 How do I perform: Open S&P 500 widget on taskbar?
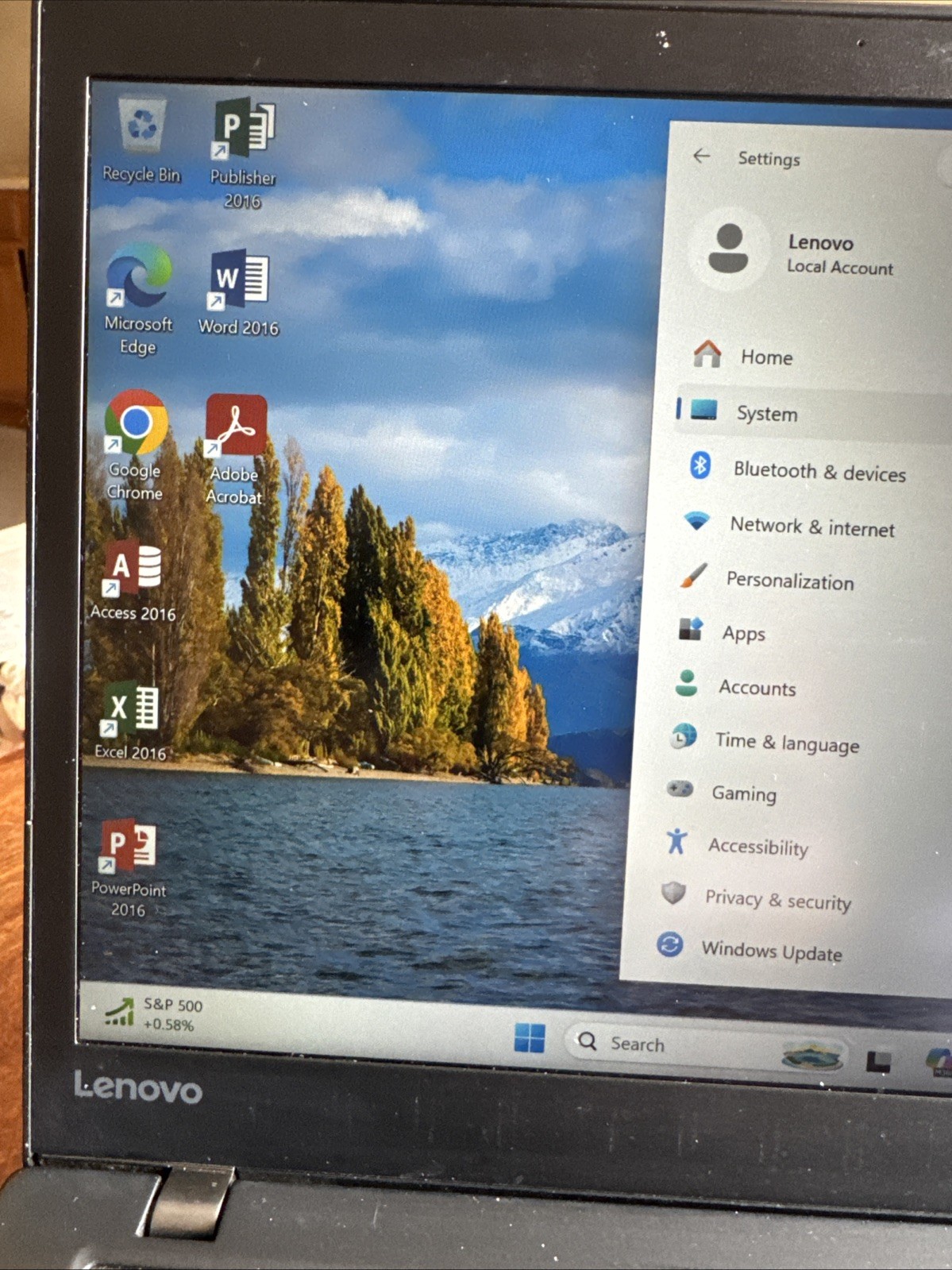(x=154, y=1014)
